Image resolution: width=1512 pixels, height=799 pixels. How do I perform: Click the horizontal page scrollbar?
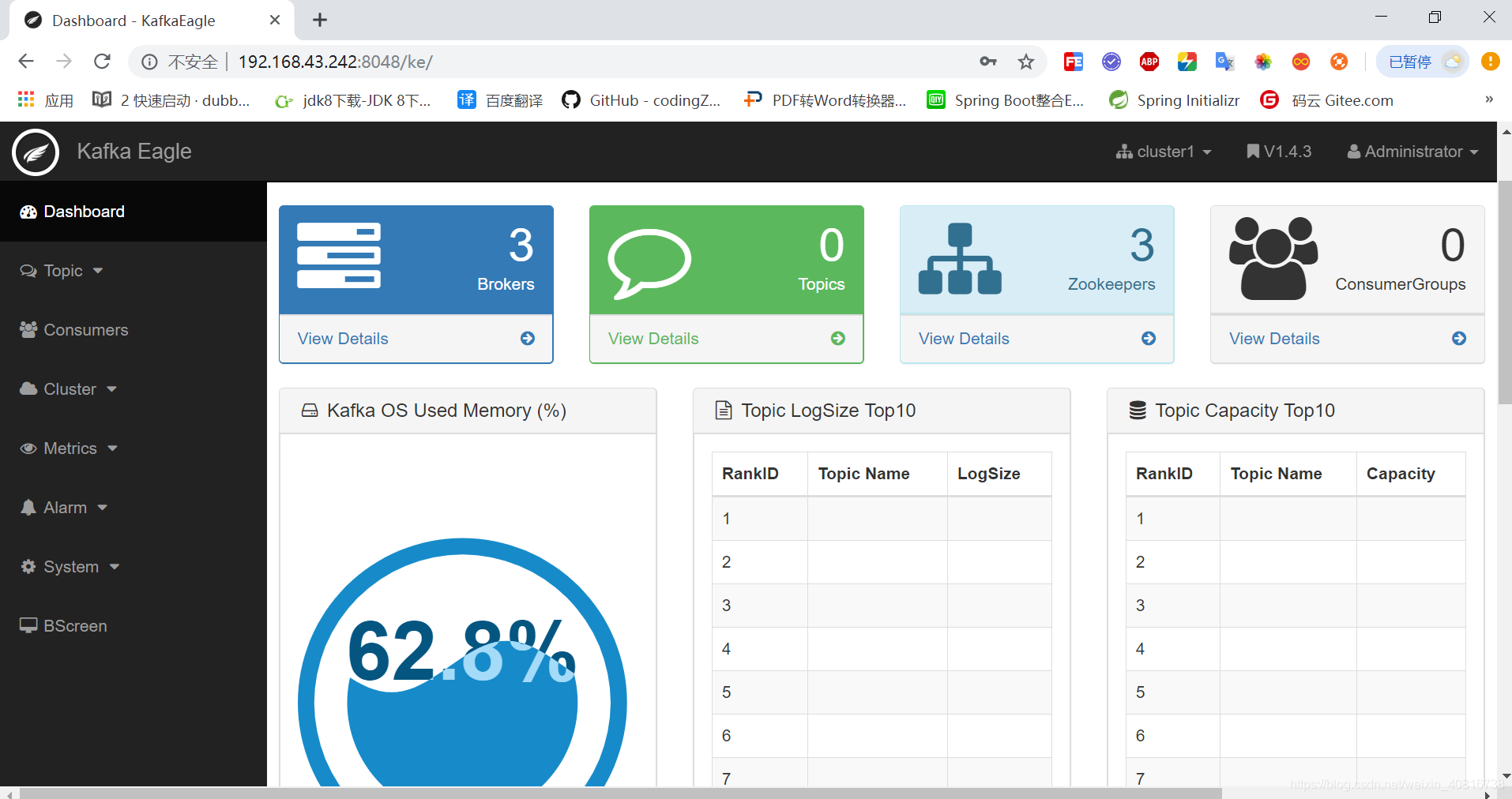[x=620, y=793]
